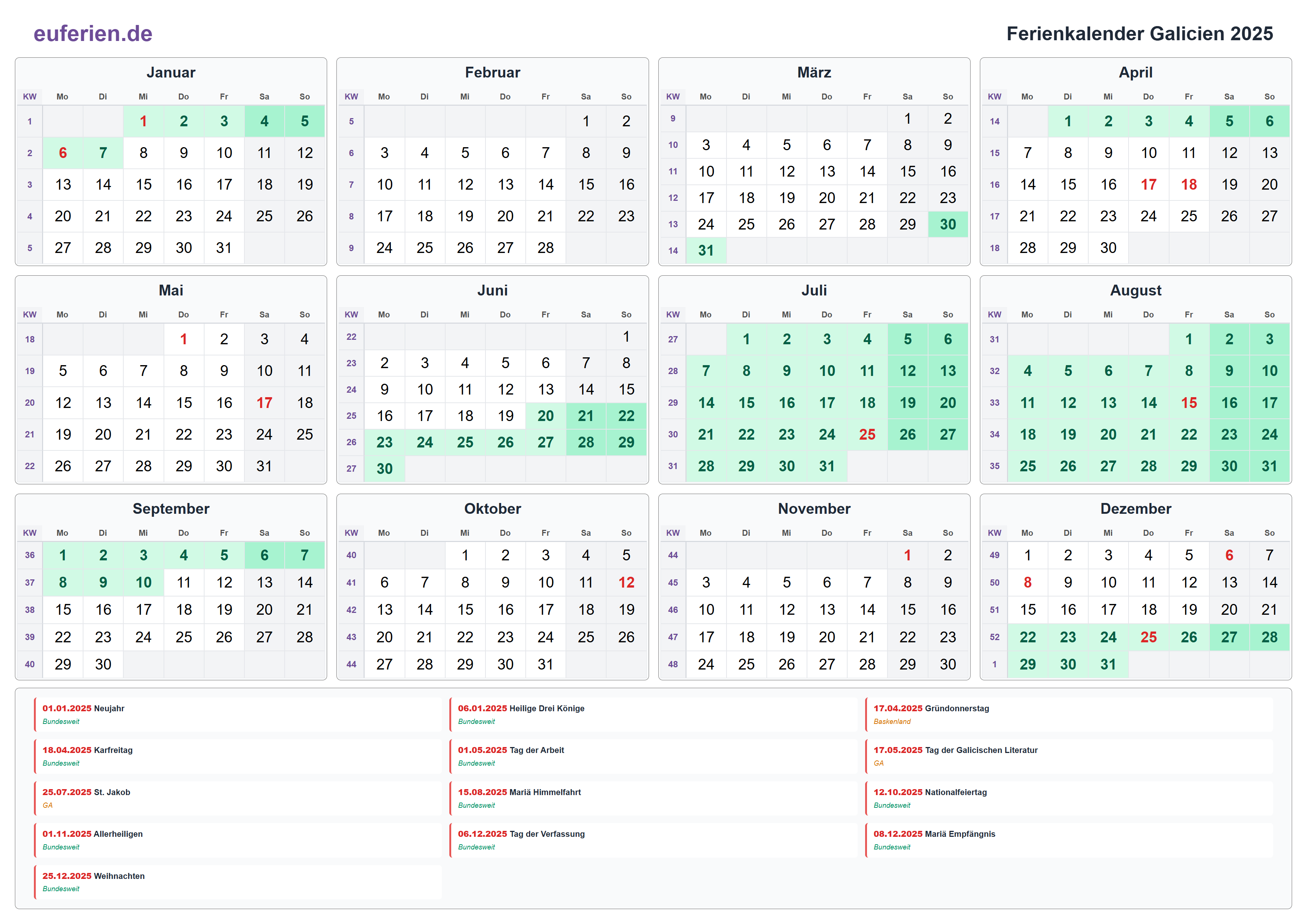Click October 31 date cell
This screenshot has width=1307, height=924.
[545, 664]
